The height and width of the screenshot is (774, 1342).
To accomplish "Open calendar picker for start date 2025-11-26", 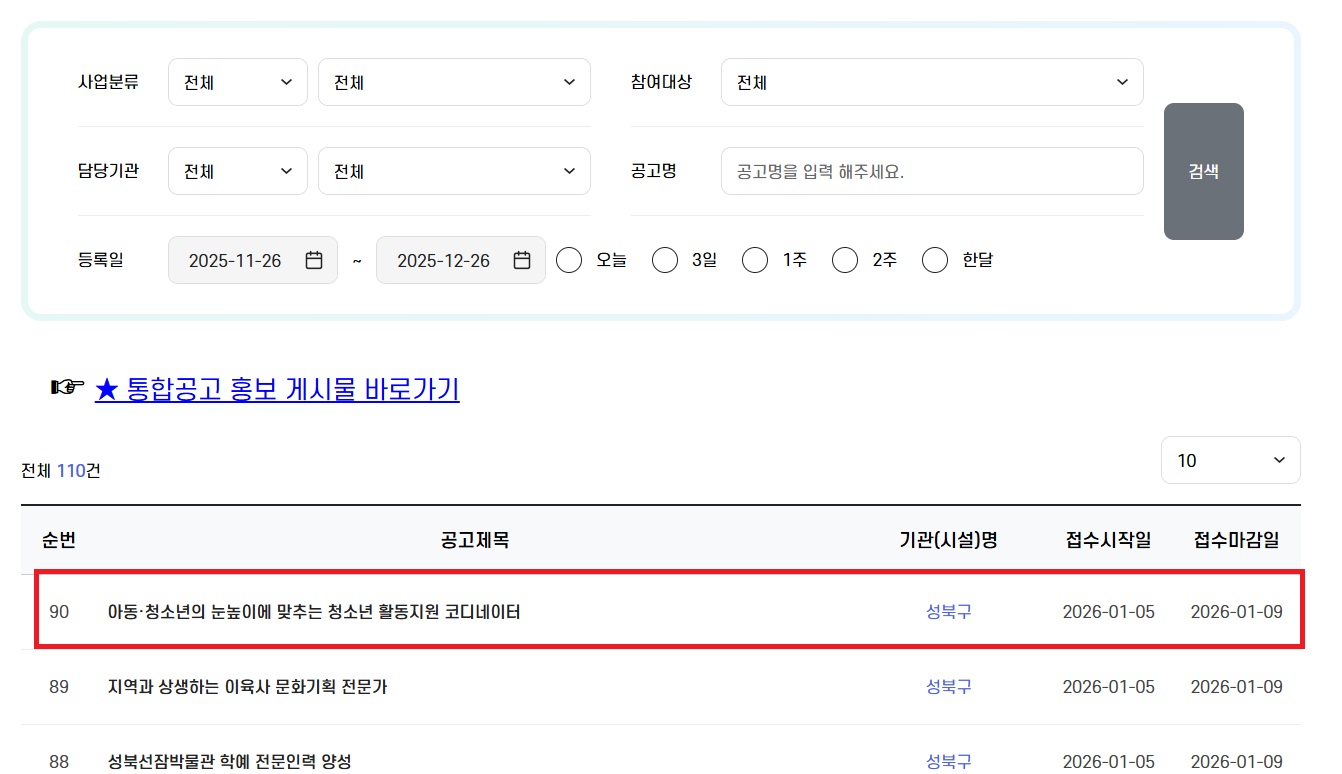I will [x=314, y=261].
